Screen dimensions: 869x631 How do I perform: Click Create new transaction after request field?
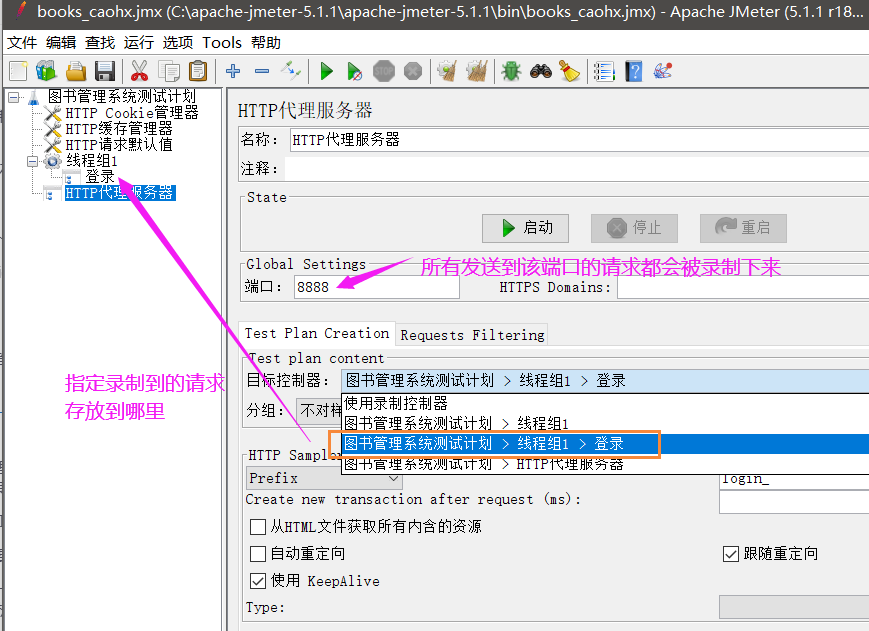(x=794, y=502)
